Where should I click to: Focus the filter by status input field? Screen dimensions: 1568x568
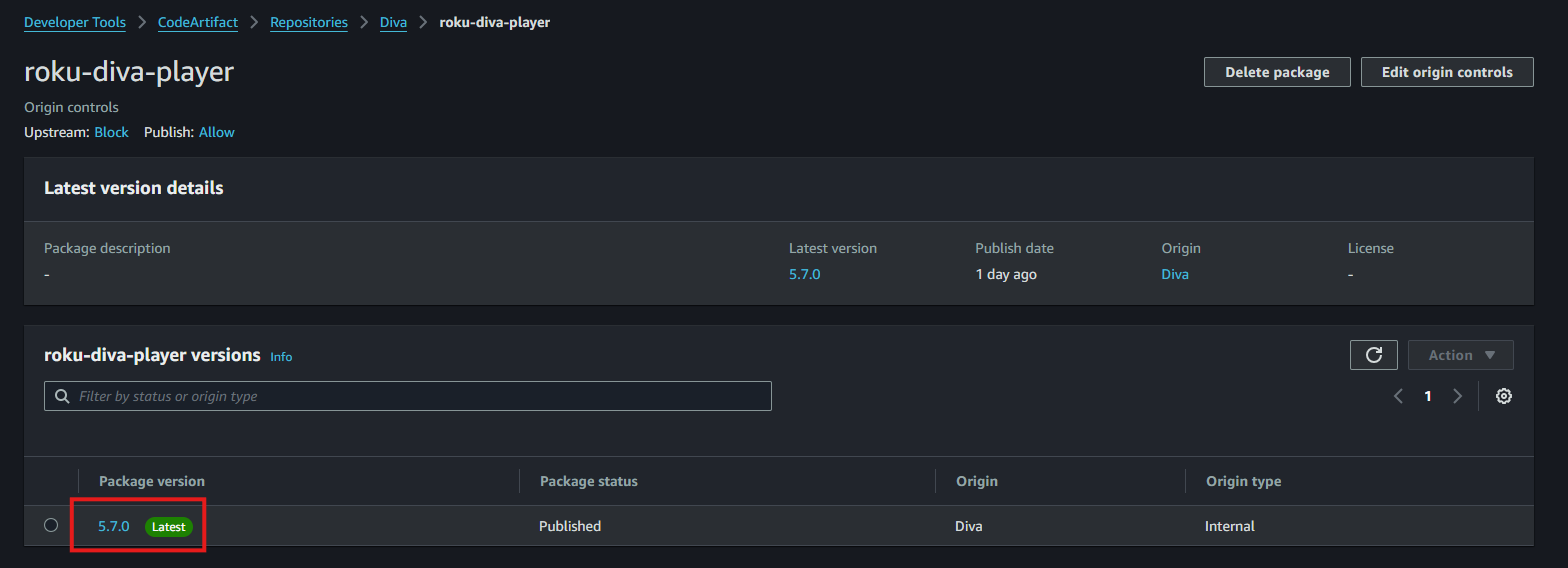(408, 396)
